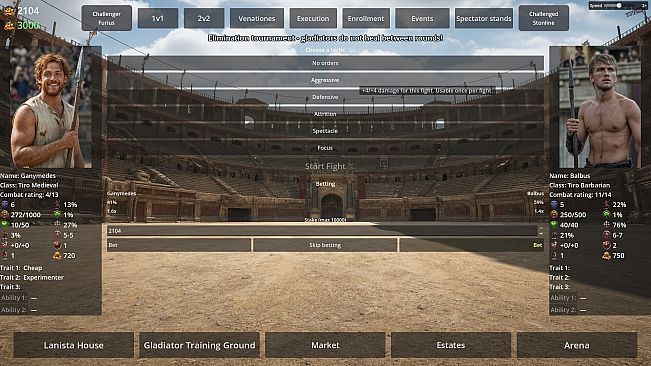651x366 pixels.
Task: Go to Lanista House
Action: 73,345
